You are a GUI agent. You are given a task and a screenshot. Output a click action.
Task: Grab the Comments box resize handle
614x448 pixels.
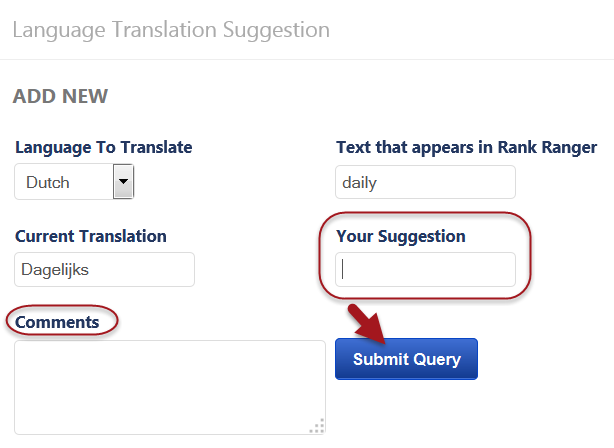(x=316, y=426)
